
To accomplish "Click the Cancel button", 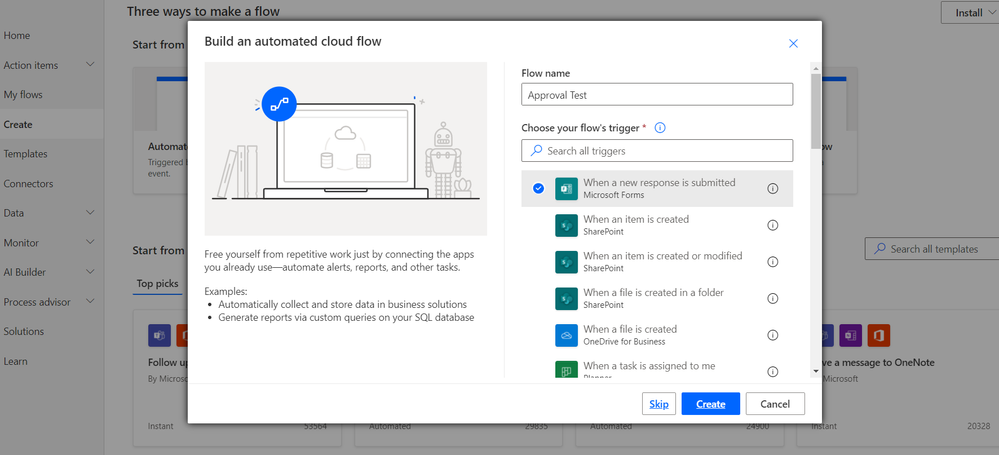I will (x=775, y=404).
